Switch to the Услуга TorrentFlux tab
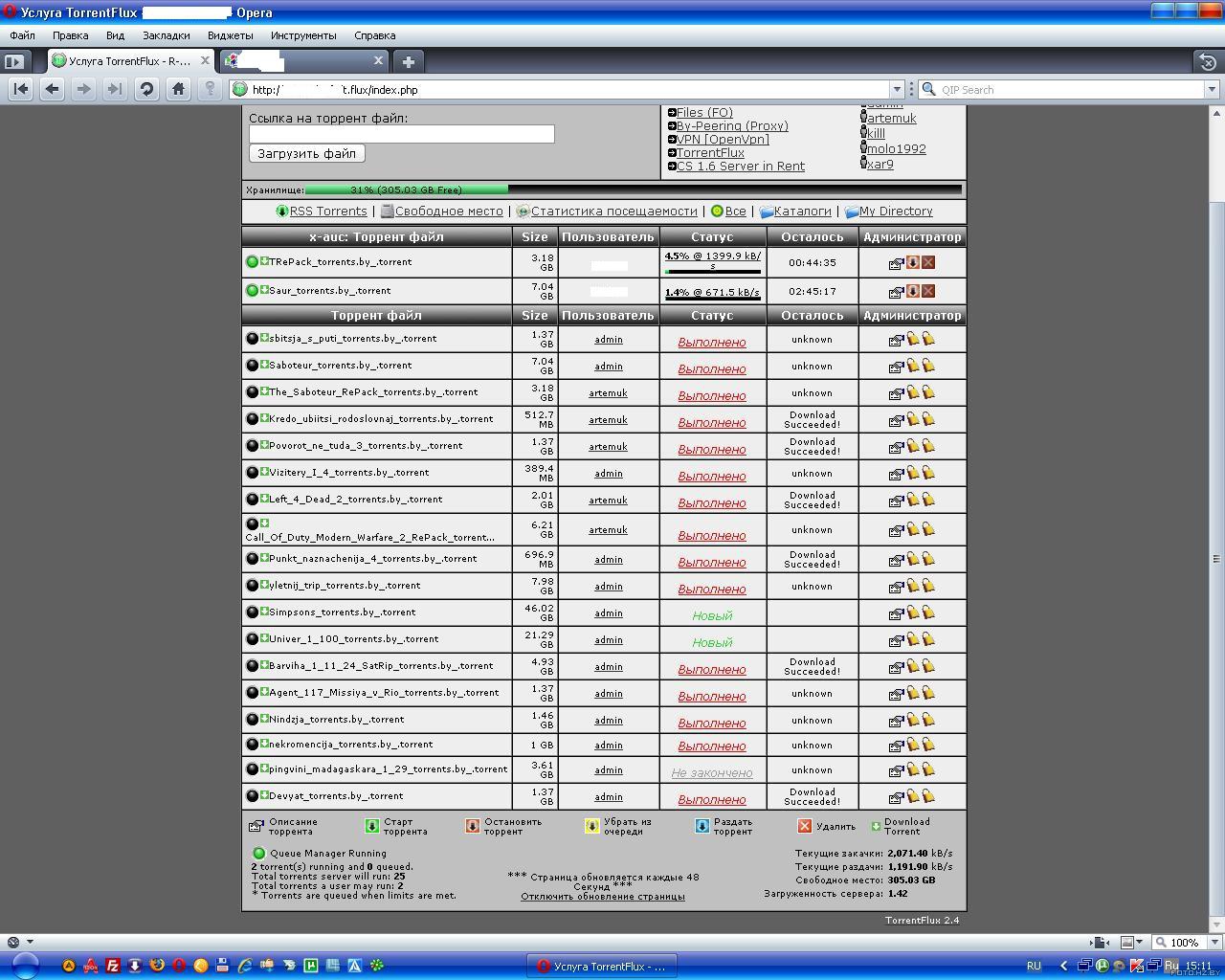This screenshot has width=1225, height=980. (x=131, y=60)
